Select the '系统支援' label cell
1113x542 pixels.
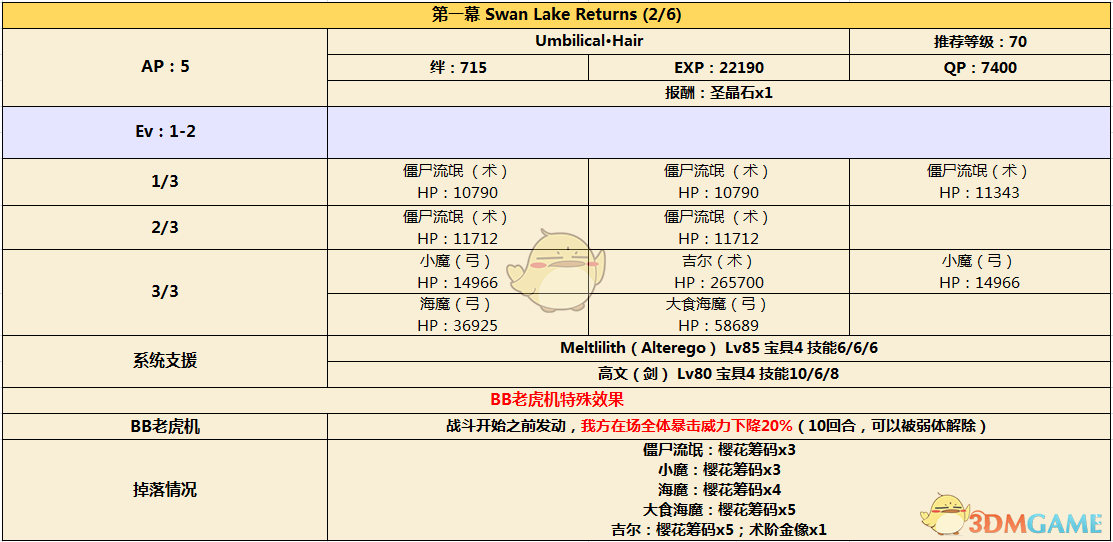[x=165, y=361]
